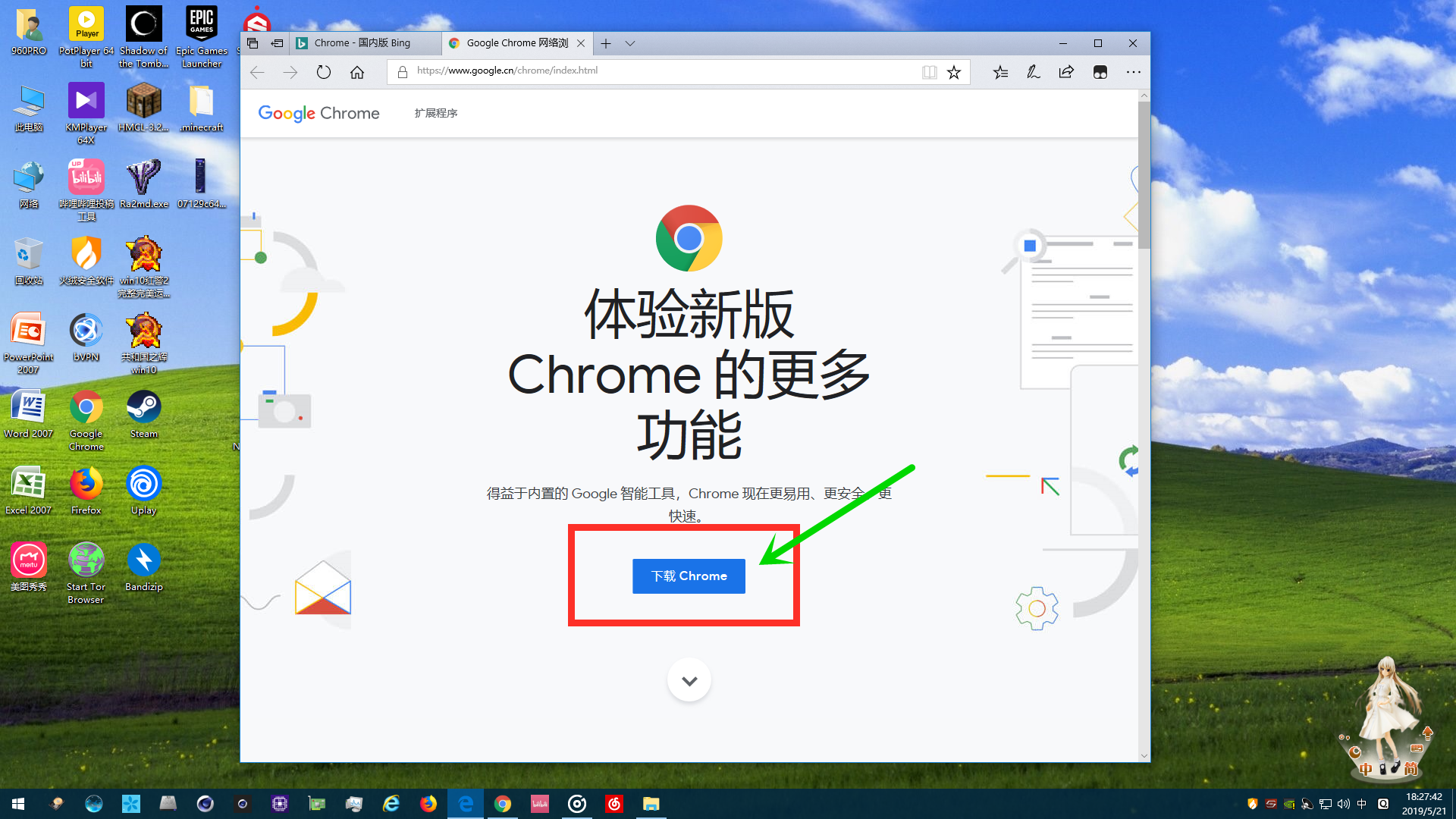Image resolution: width=1456 pixels, height=819 pixels.
Task: Add page to favorites star icon
Action: [954, 72]
